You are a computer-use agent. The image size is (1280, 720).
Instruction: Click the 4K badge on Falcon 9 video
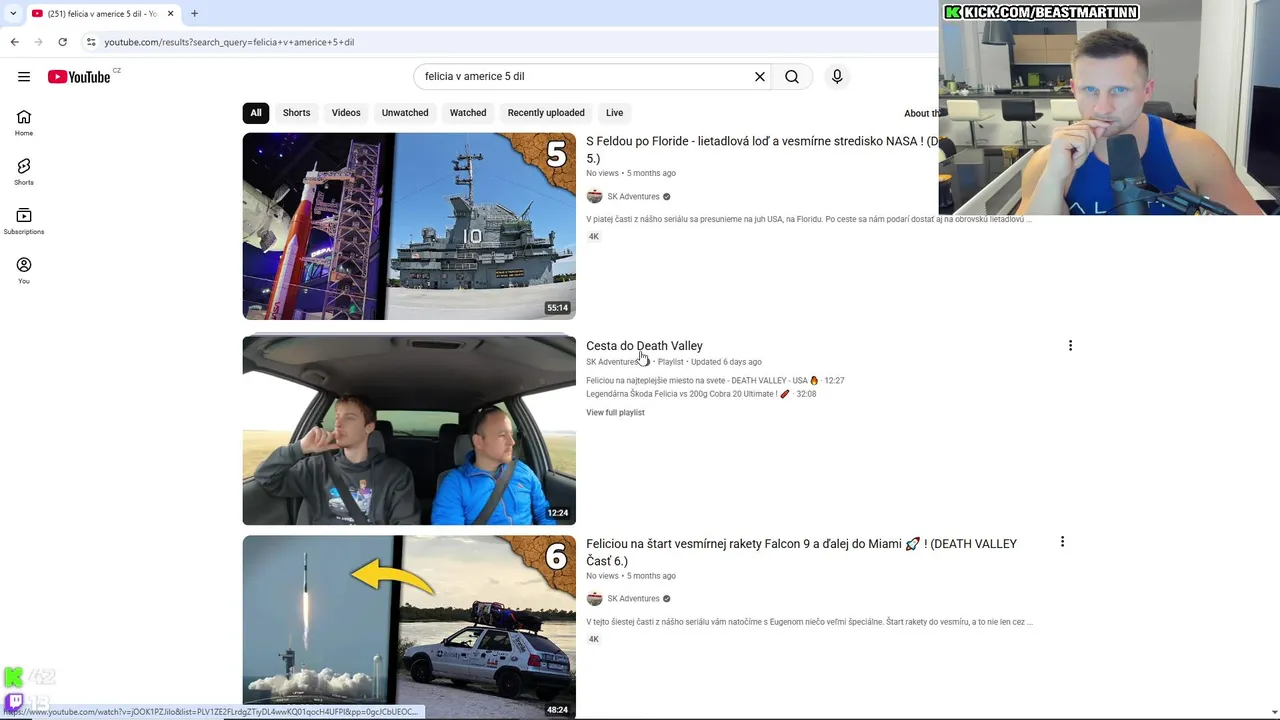coord(594,639)
